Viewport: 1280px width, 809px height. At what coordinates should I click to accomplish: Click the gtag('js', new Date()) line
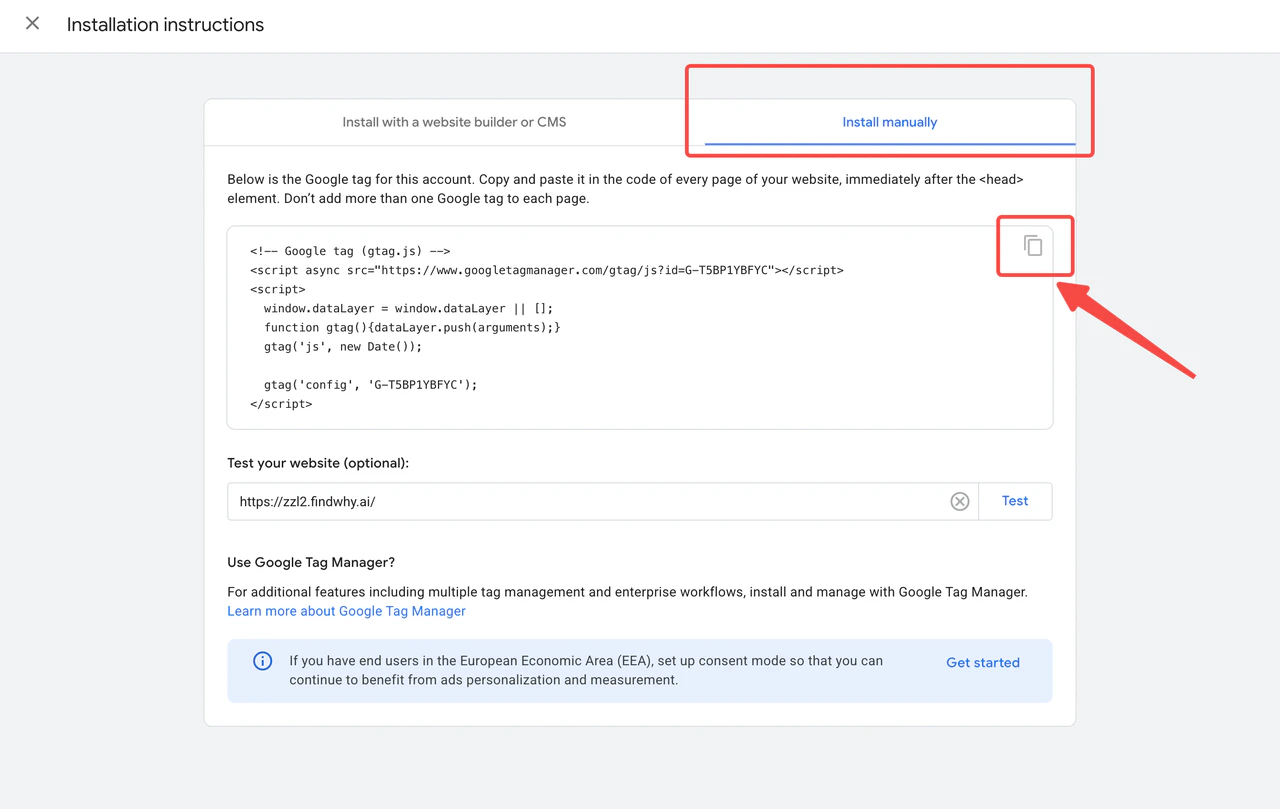[343, 346]
